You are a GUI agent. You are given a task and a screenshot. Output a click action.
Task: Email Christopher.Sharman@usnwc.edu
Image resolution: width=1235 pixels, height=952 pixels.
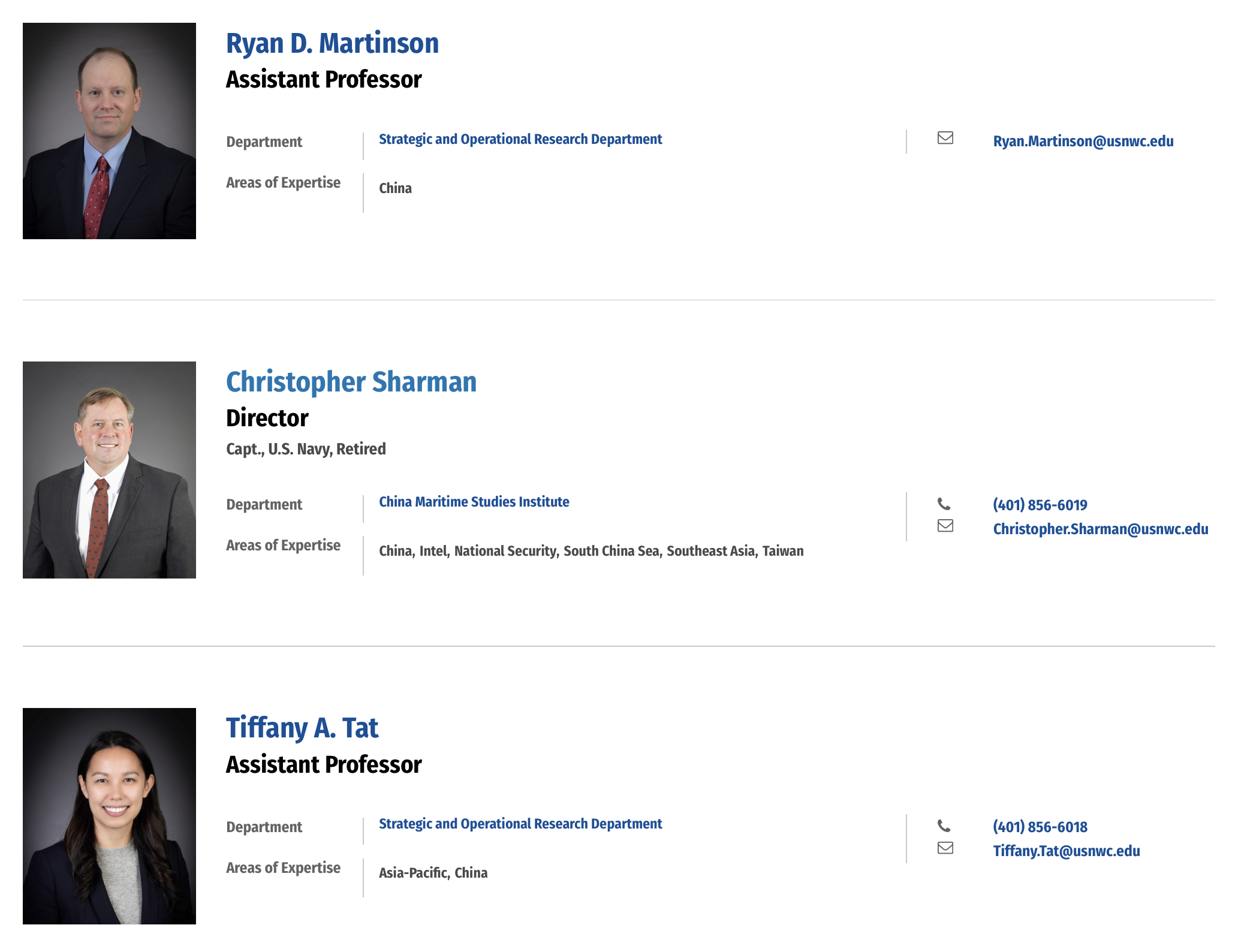1101,529
